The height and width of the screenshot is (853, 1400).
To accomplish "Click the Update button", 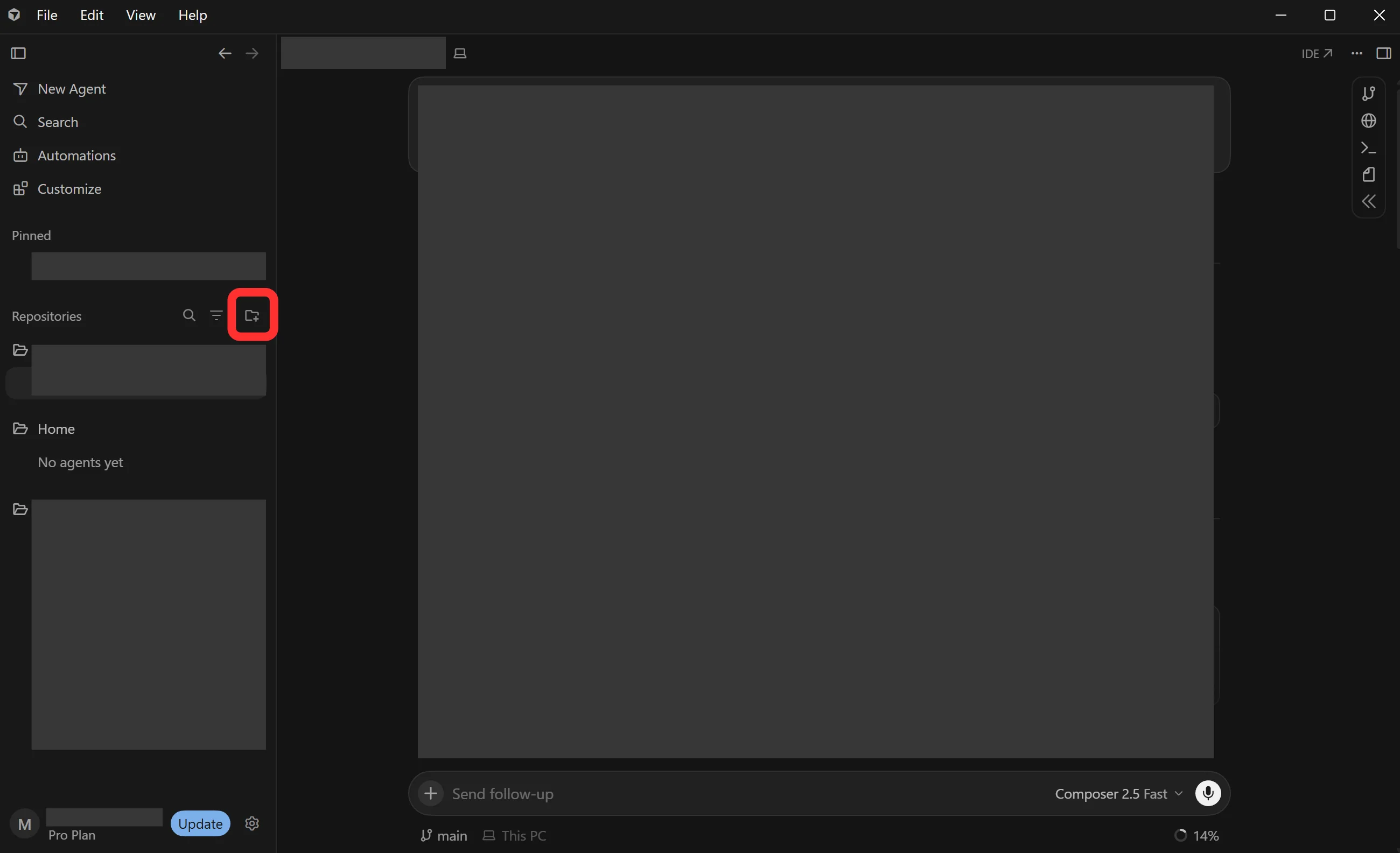I will pyautogui.click(x=200, y=823).
